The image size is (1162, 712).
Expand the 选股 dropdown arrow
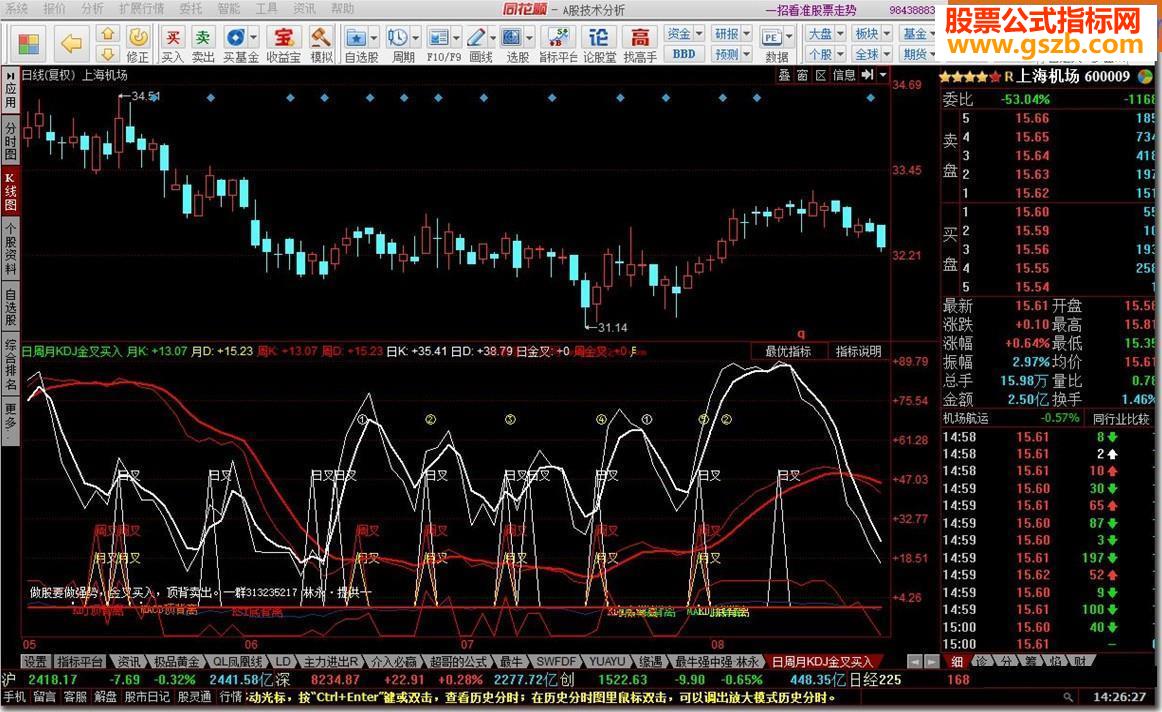point(528,36)
